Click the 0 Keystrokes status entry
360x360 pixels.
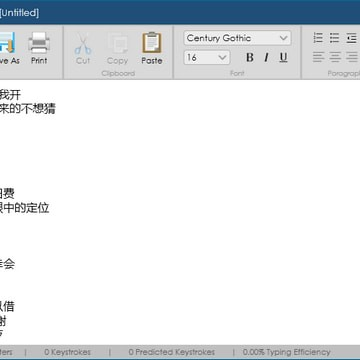pos(67,352)
